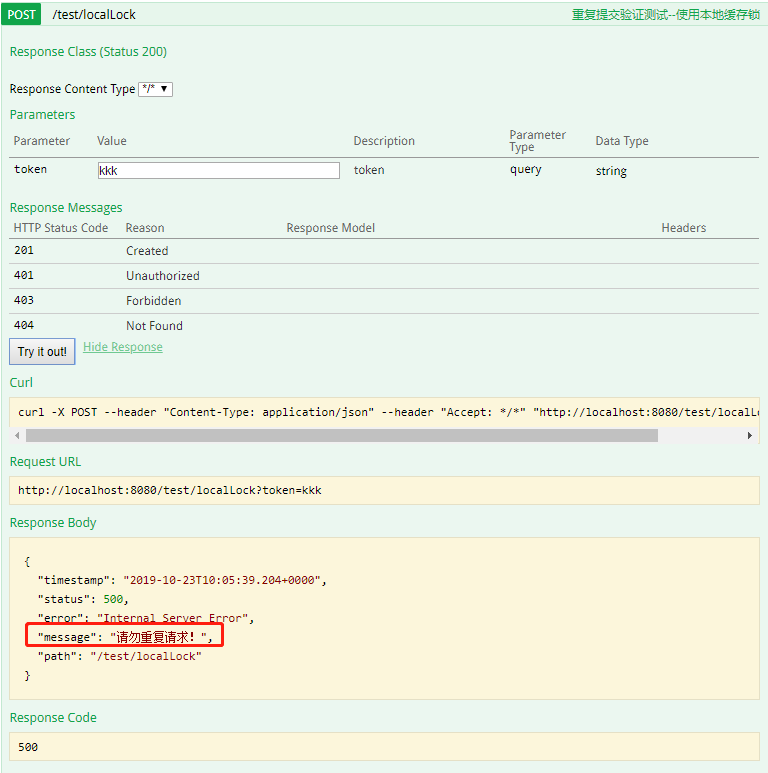Click the Response Messages heading
The image size is (768, 773).
pyautogui.click(x=66, y=208)
